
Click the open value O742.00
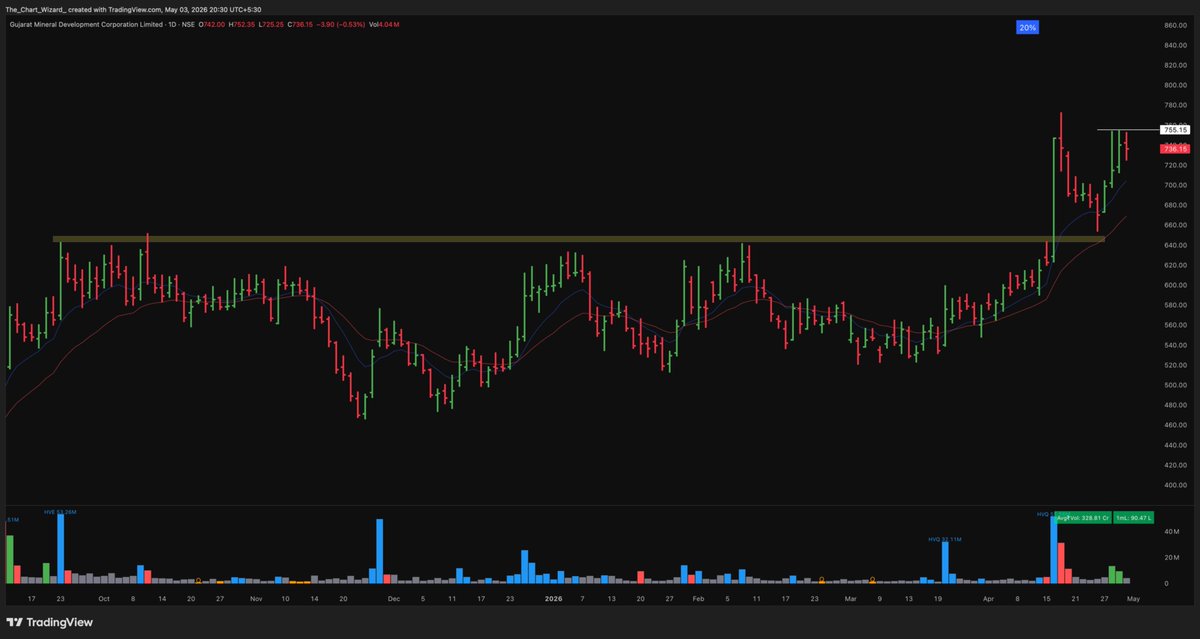[x=212, y=25]
